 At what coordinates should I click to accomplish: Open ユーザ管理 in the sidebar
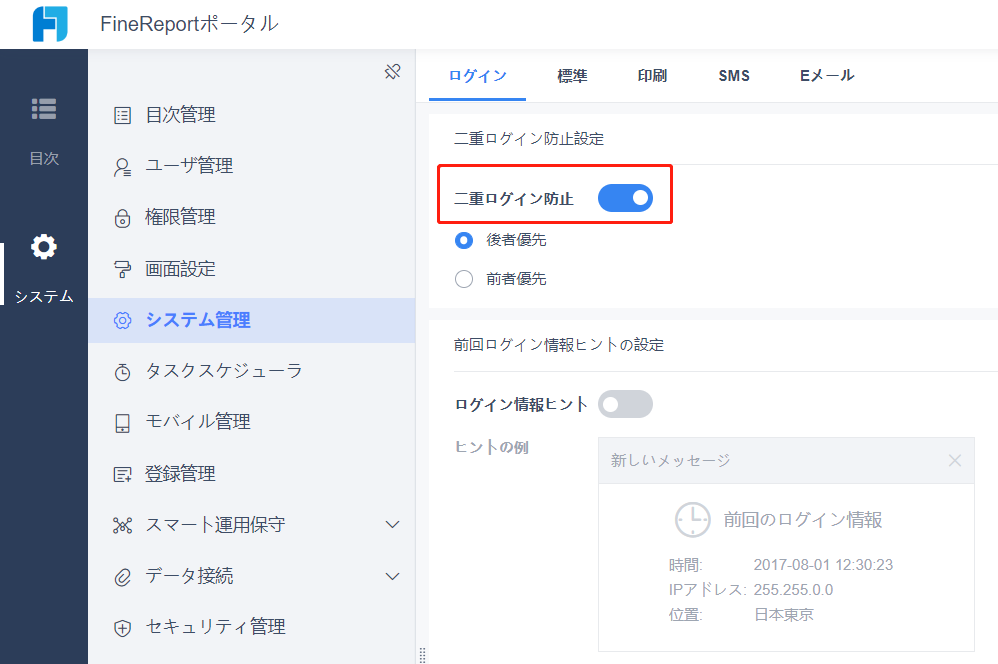click(251, 166)
